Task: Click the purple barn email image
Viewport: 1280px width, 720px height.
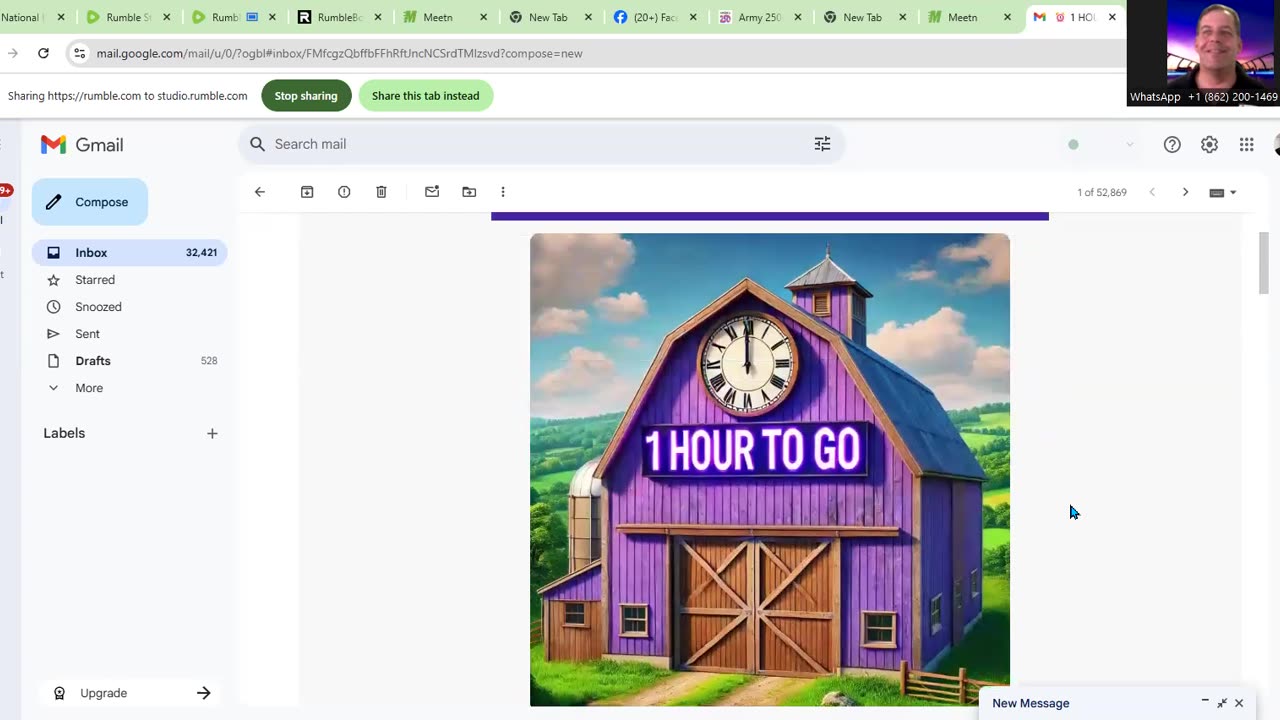Action: click(x=770, y=470)
